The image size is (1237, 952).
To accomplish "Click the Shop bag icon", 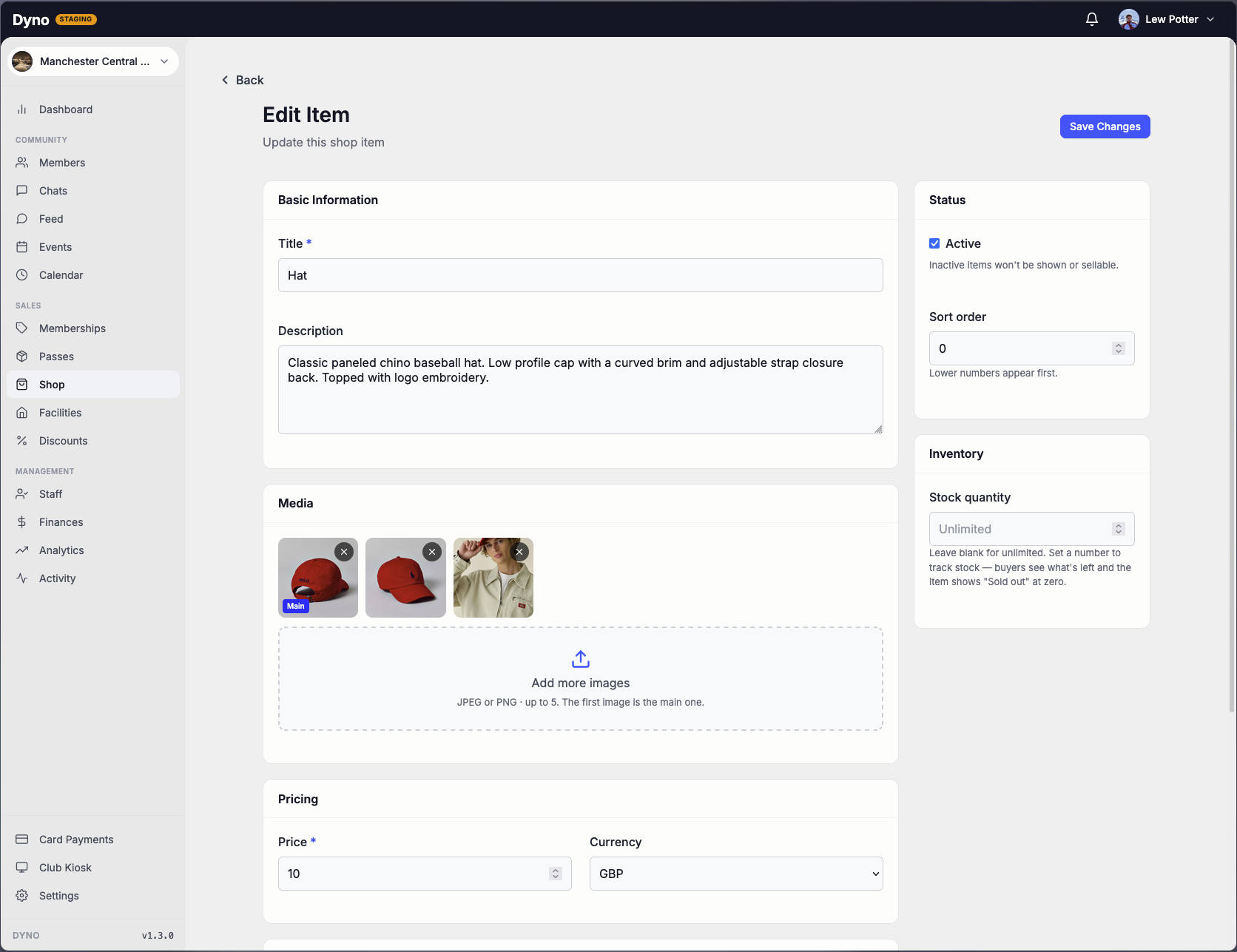I will click(22, 385).
